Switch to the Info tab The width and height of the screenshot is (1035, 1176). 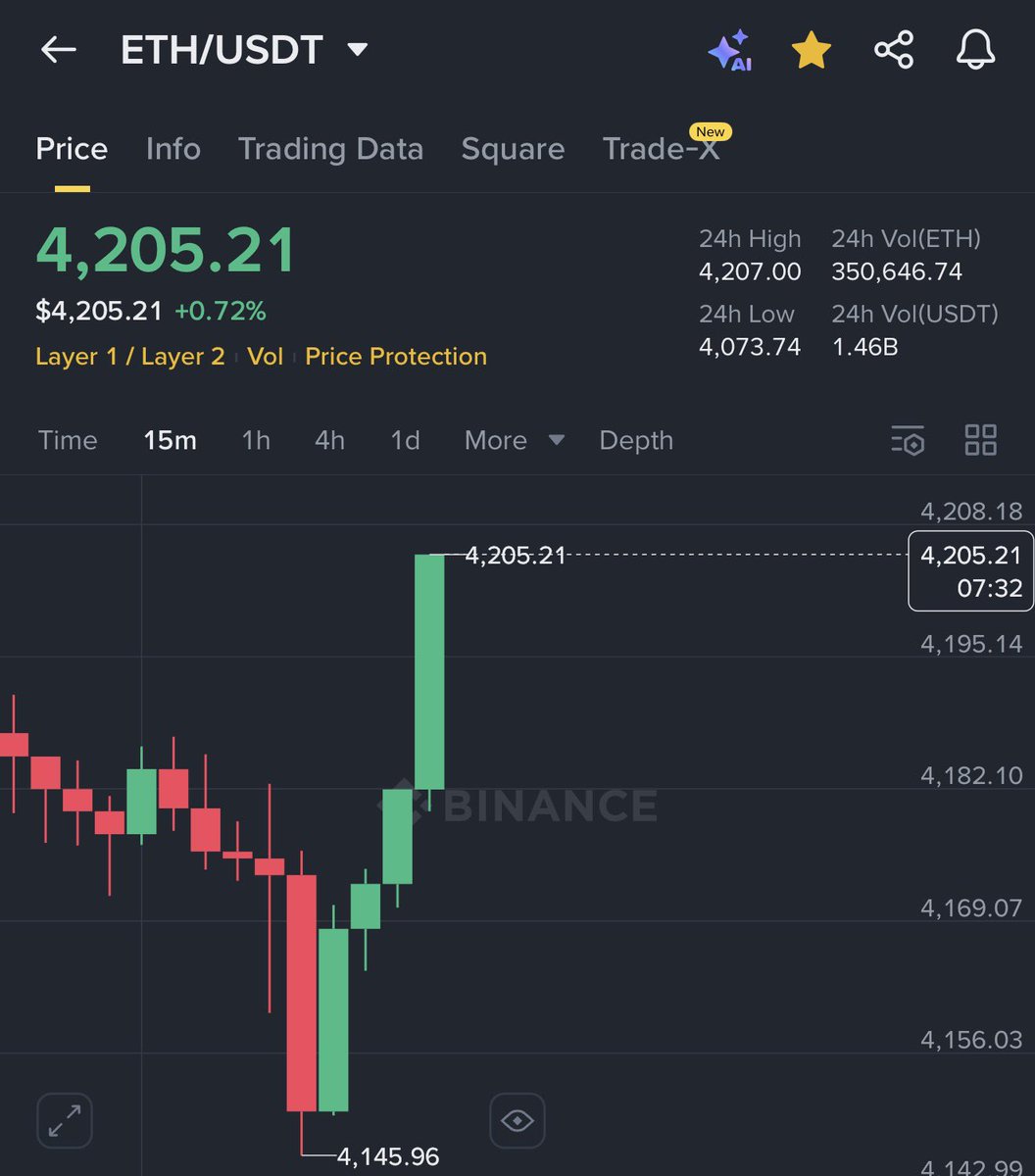(172, 149)
